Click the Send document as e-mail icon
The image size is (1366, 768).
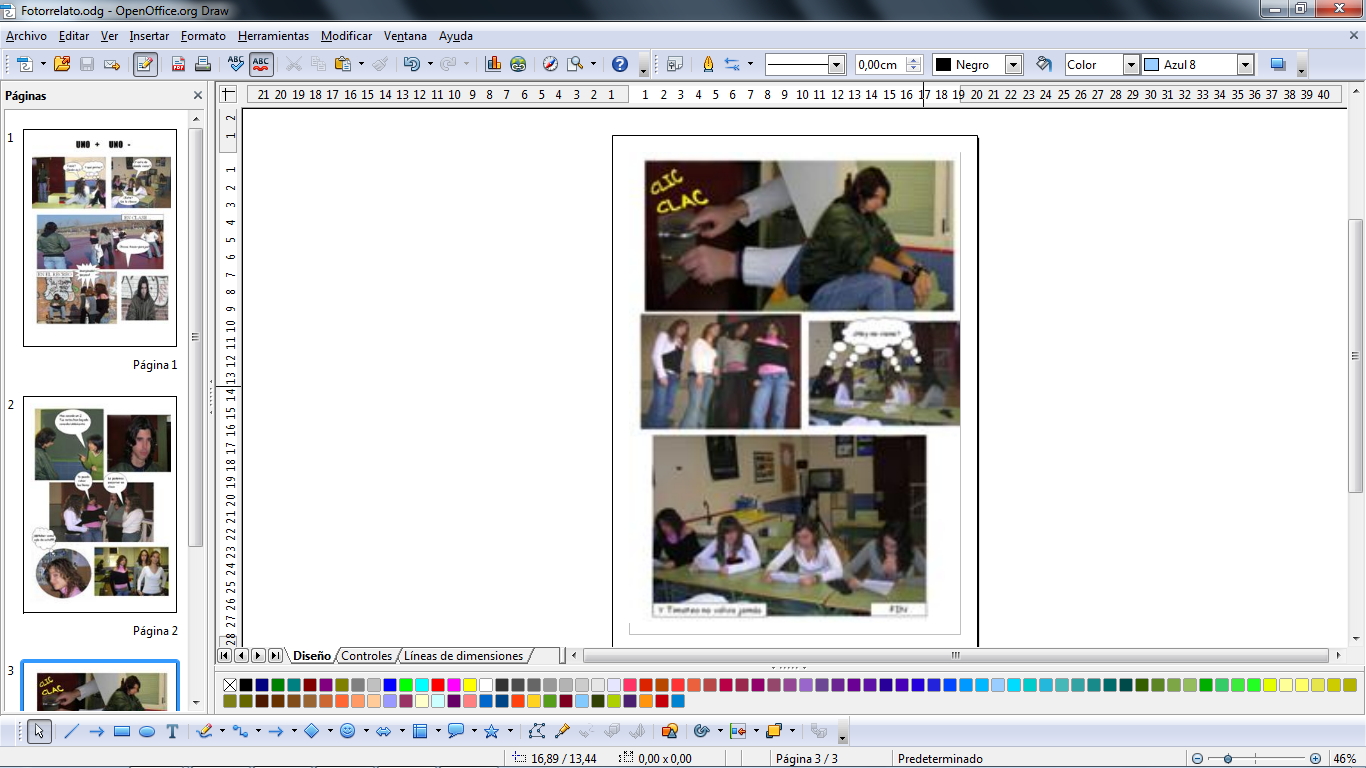point(112,64)
